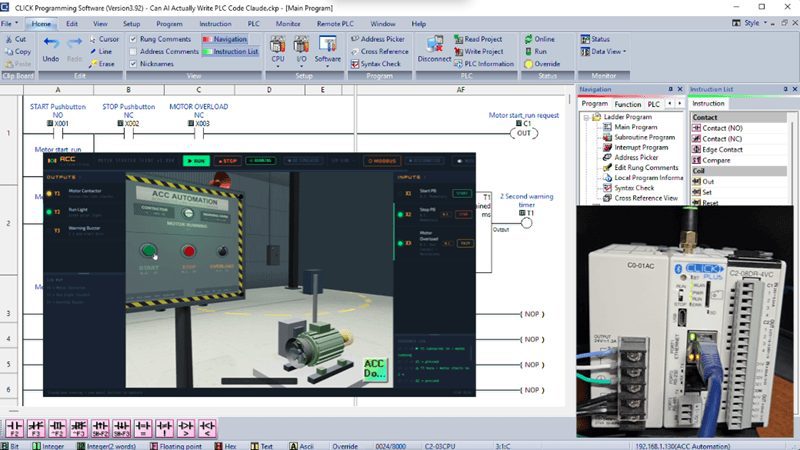Select Contact (NO) in Instruction List
The image size is (800, 450).
click(x=717, y=128)
